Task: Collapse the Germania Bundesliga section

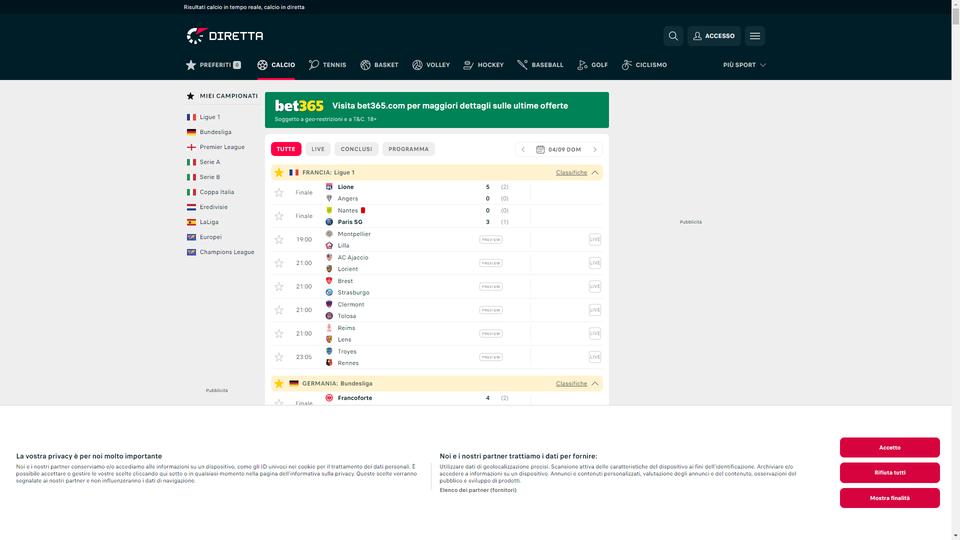Action: (x=594, y=384)
